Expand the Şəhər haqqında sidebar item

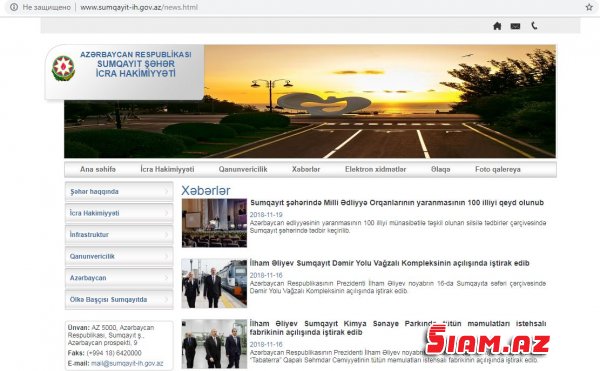(119, 191)
